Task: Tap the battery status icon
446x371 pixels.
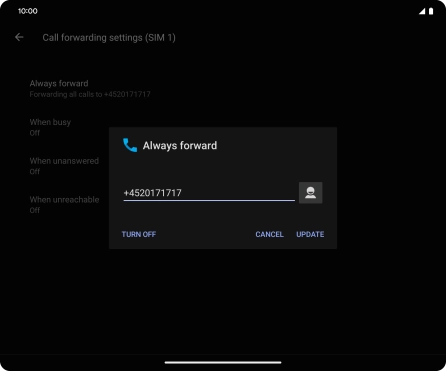Action: coord(431,11)
